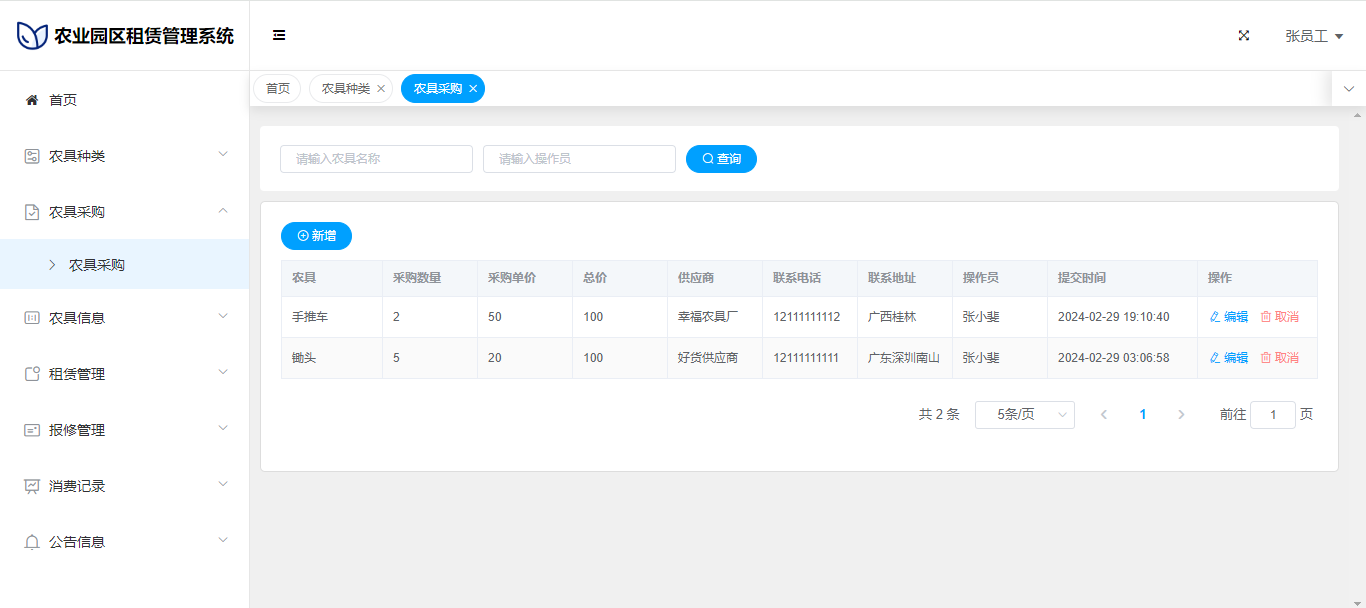Click the 查询 search button
1366x608 pixels.
pos(721,159)
